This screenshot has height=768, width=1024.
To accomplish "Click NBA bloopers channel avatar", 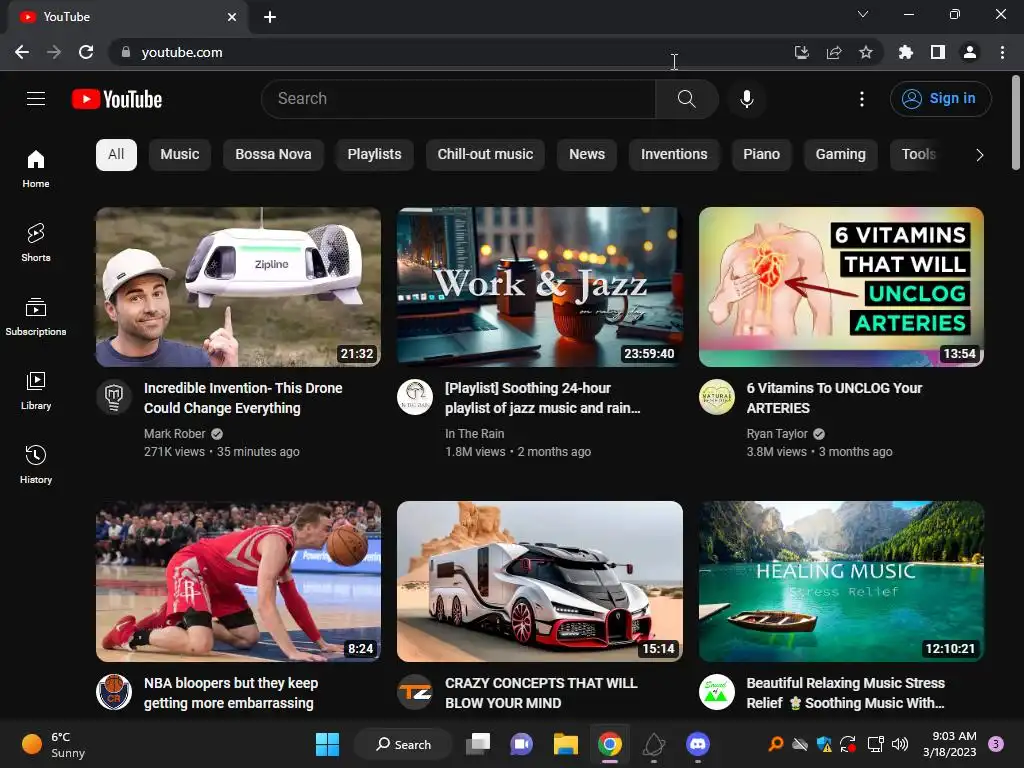I will [114, 692].
